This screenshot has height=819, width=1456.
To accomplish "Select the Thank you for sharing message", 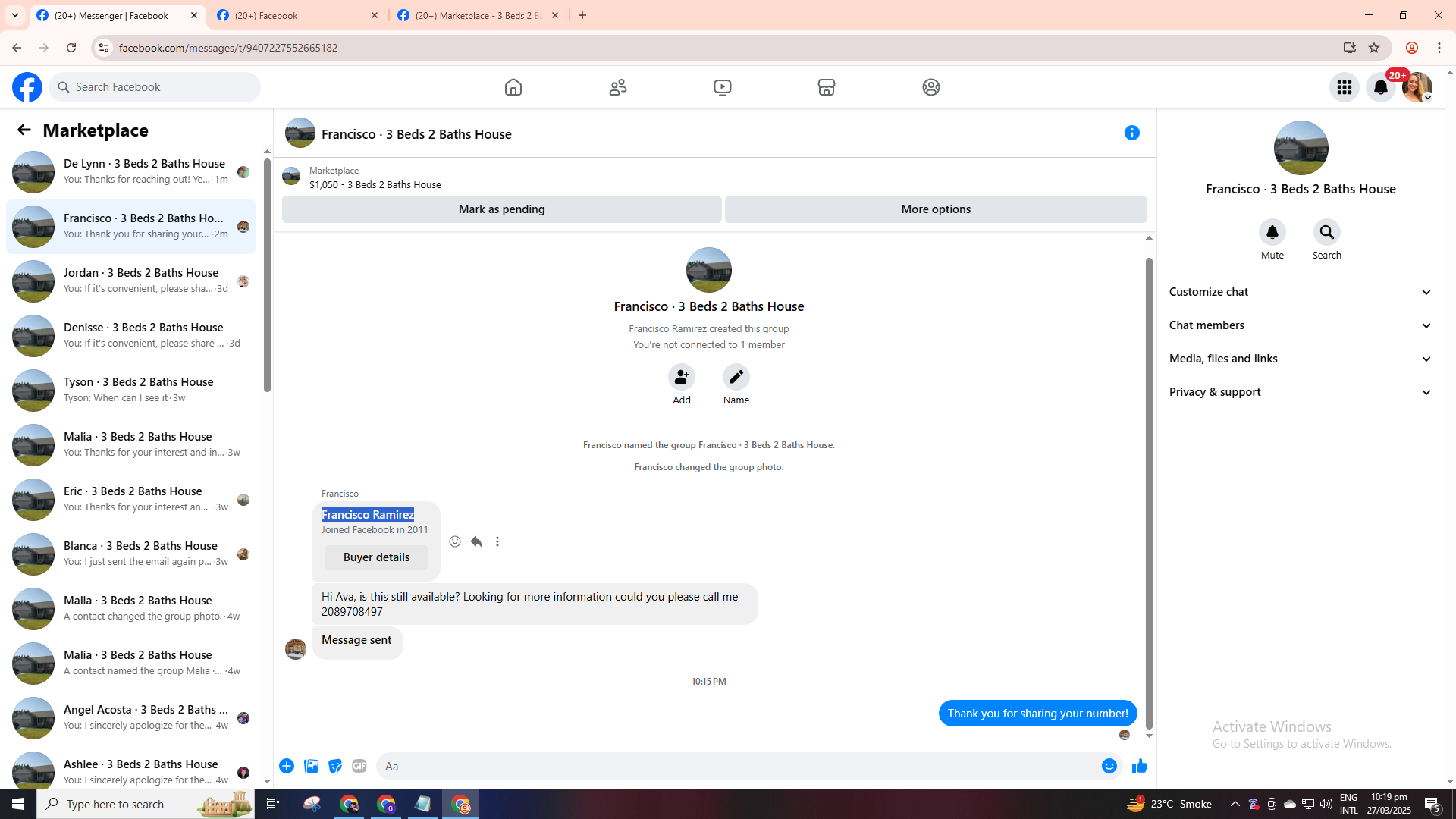I will click(1037, 714).
